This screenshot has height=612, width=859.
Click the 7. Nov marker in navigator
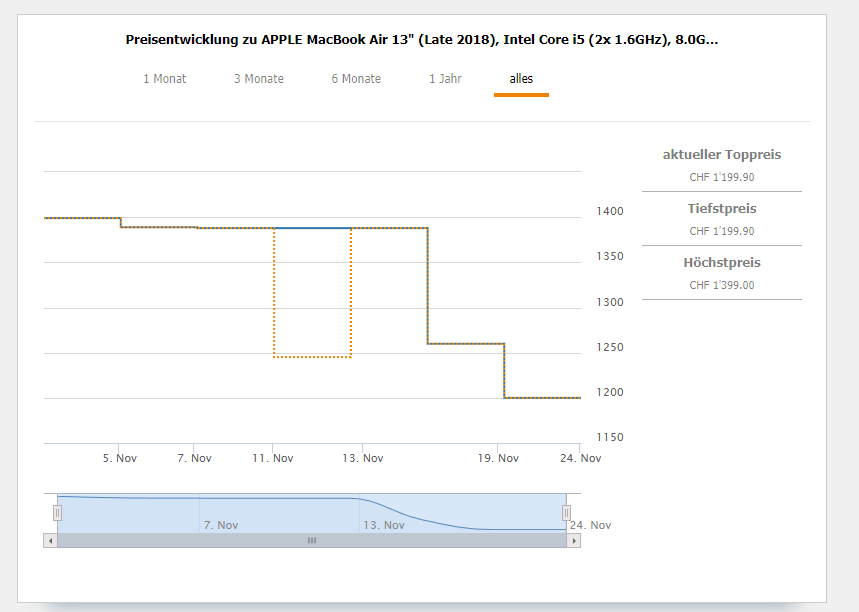tap(221, 525)
